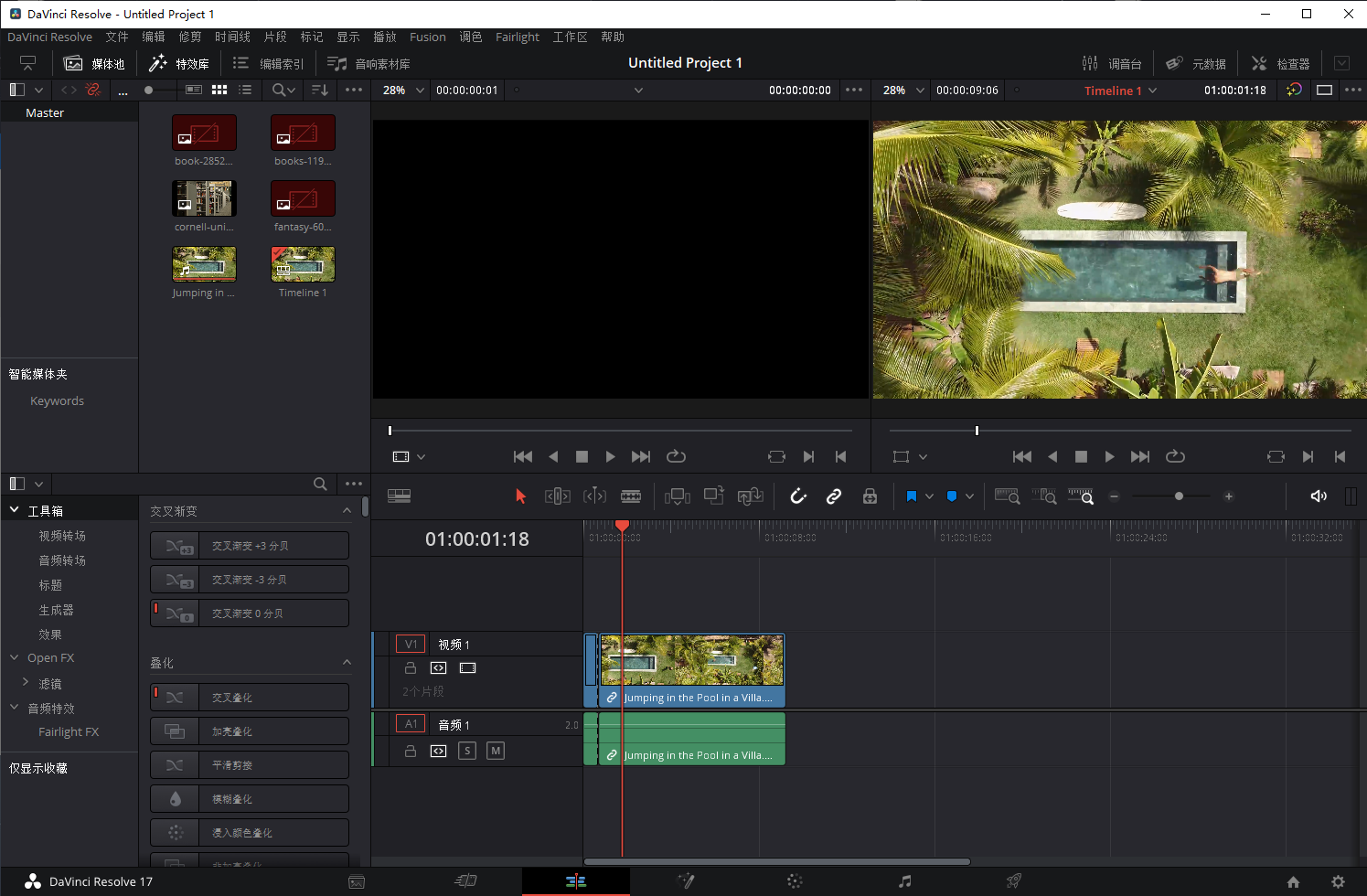Lock the video 1 track

point(411,668)
